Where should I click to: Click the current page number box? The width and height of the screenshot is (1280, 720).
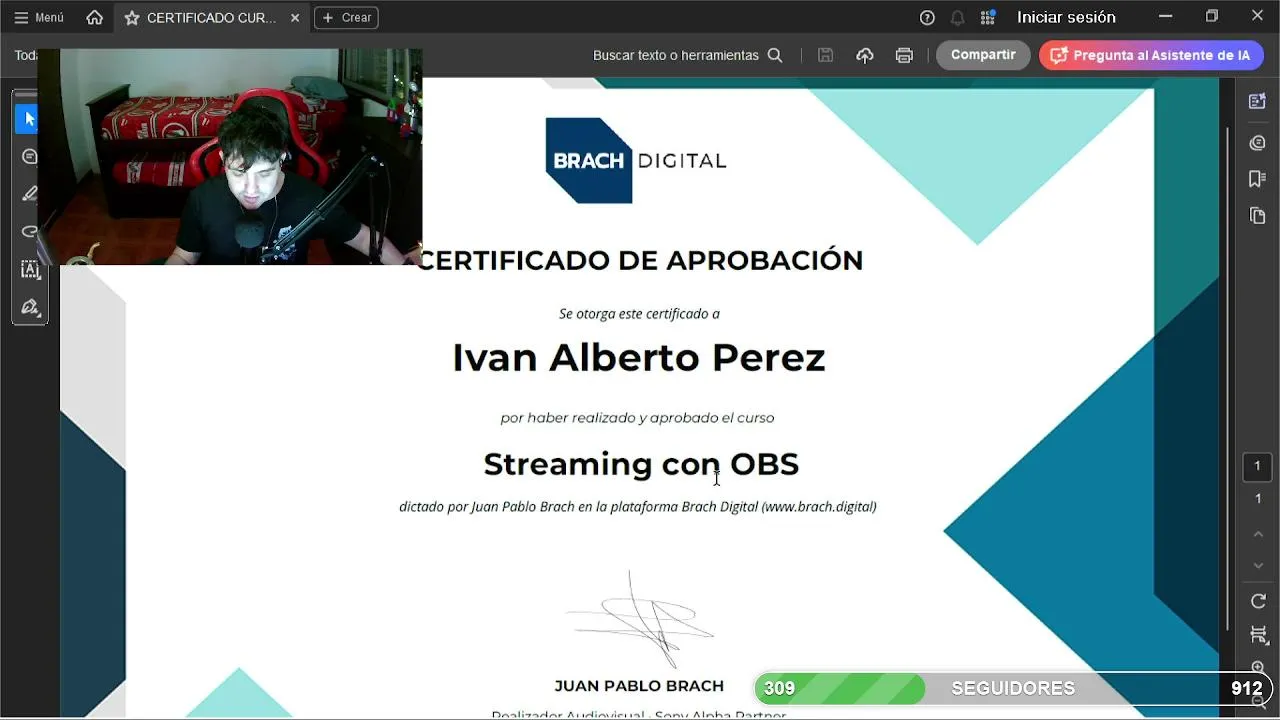click(x=1258, y=466)
